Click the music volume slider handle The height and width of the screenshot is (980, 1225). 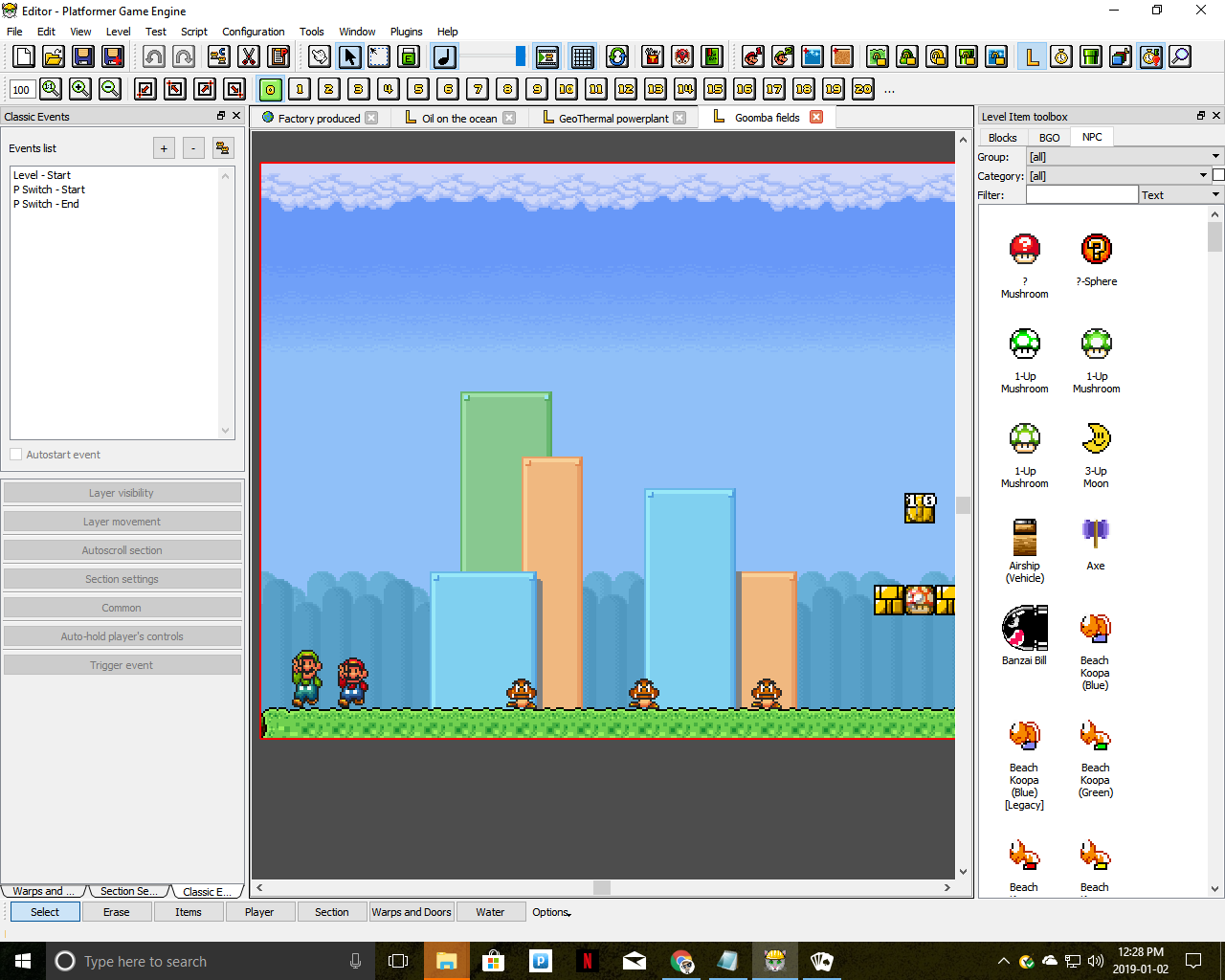[x=520, y=56]
